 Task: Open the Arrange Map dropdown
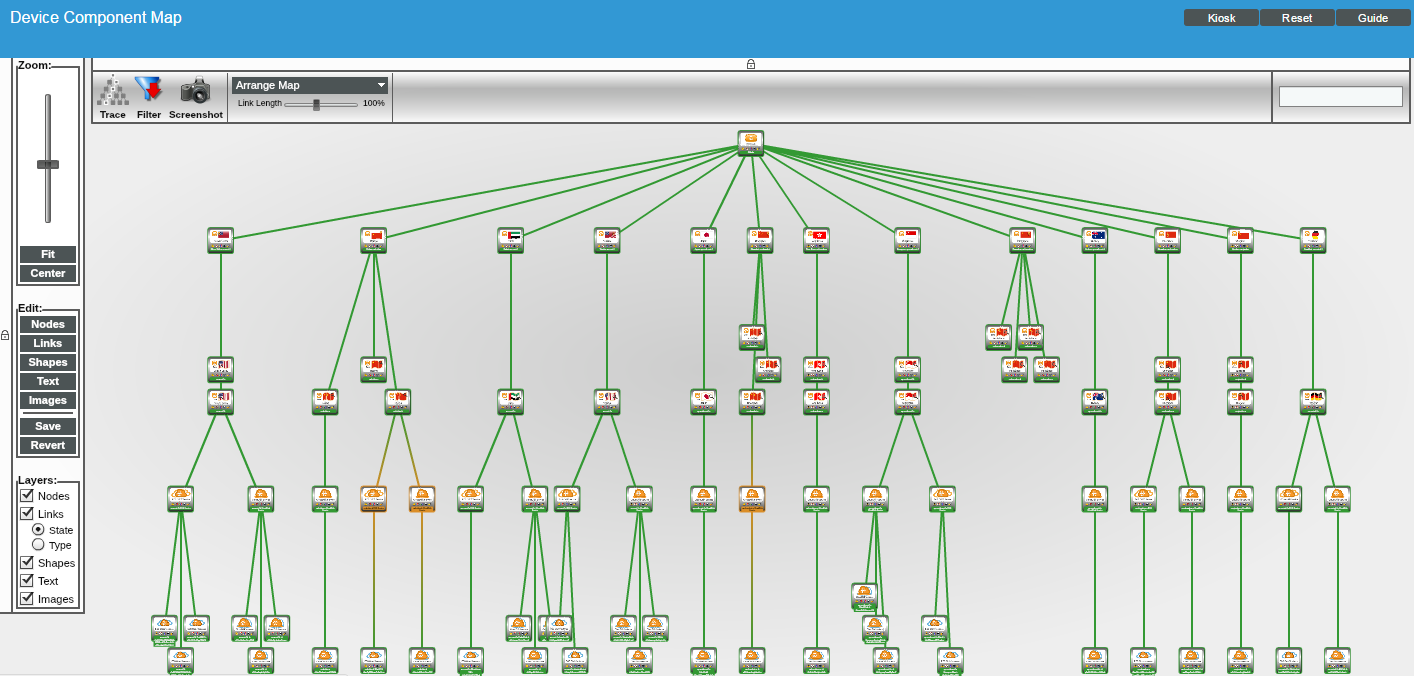[x=310, y=86]
